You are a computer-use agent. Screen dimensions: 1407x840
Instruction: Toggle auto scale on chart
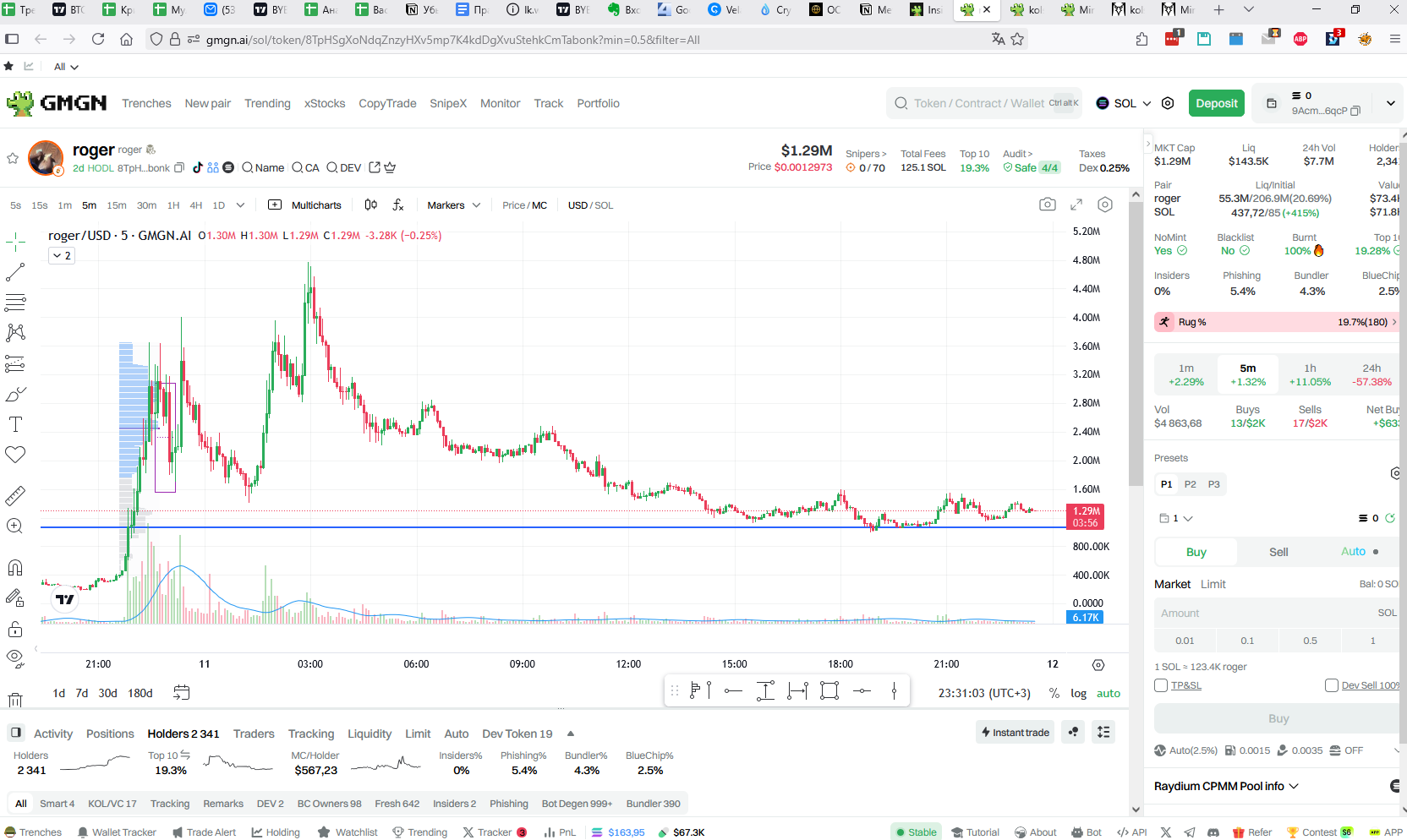1109,693
